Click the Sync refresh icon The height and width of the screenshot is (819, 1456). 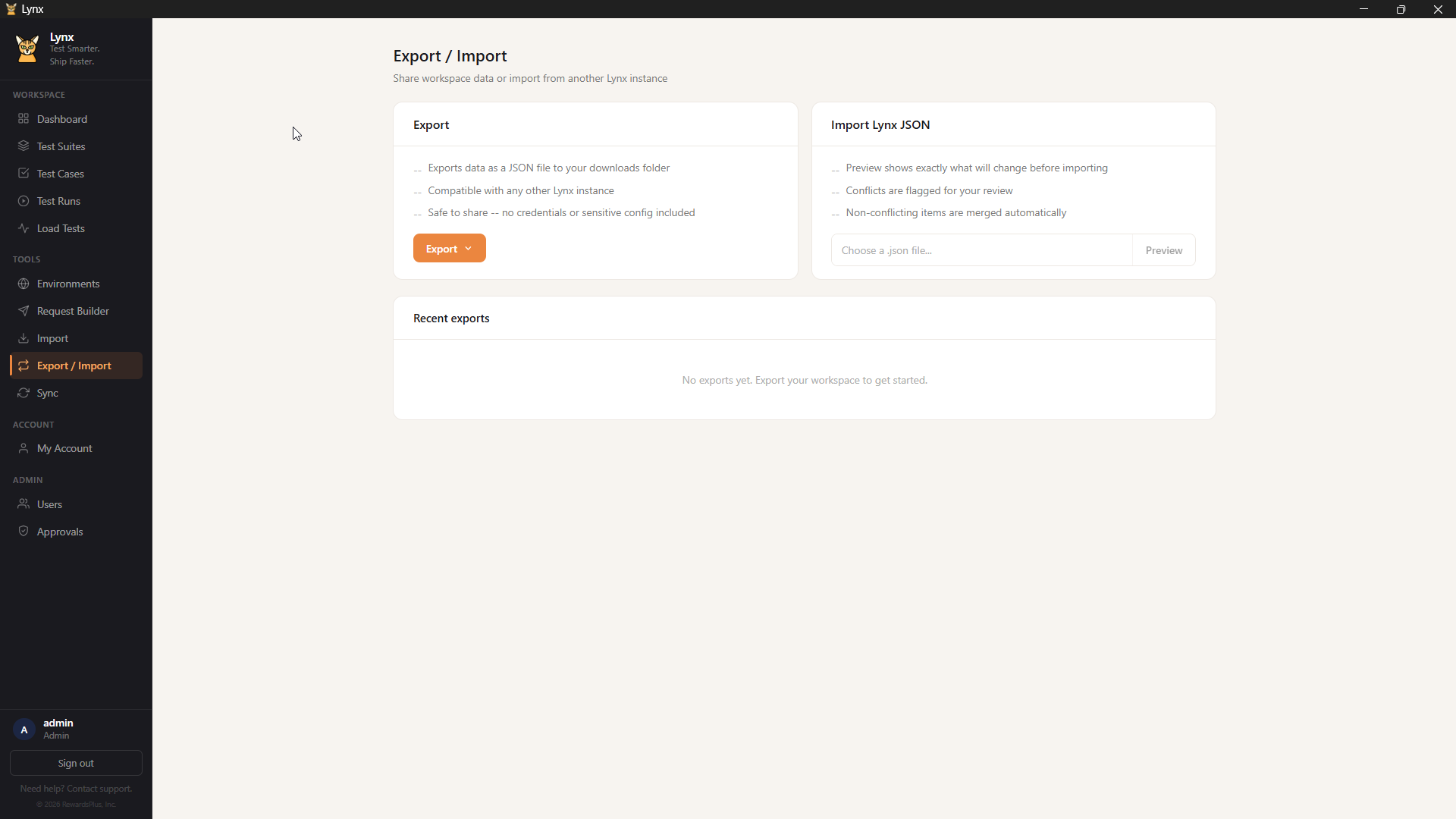(x=24, y=393)
